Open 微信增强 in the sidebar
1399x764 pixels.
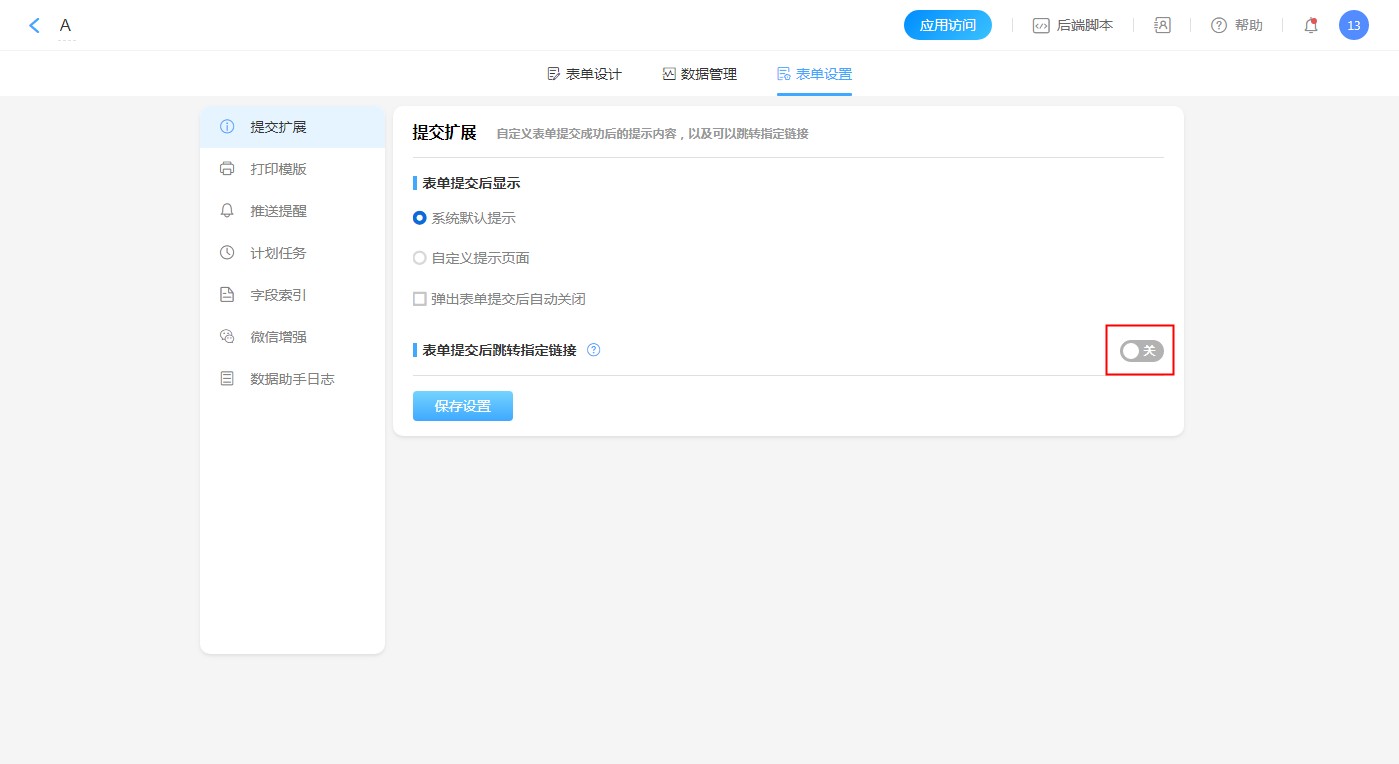[278, 337]
